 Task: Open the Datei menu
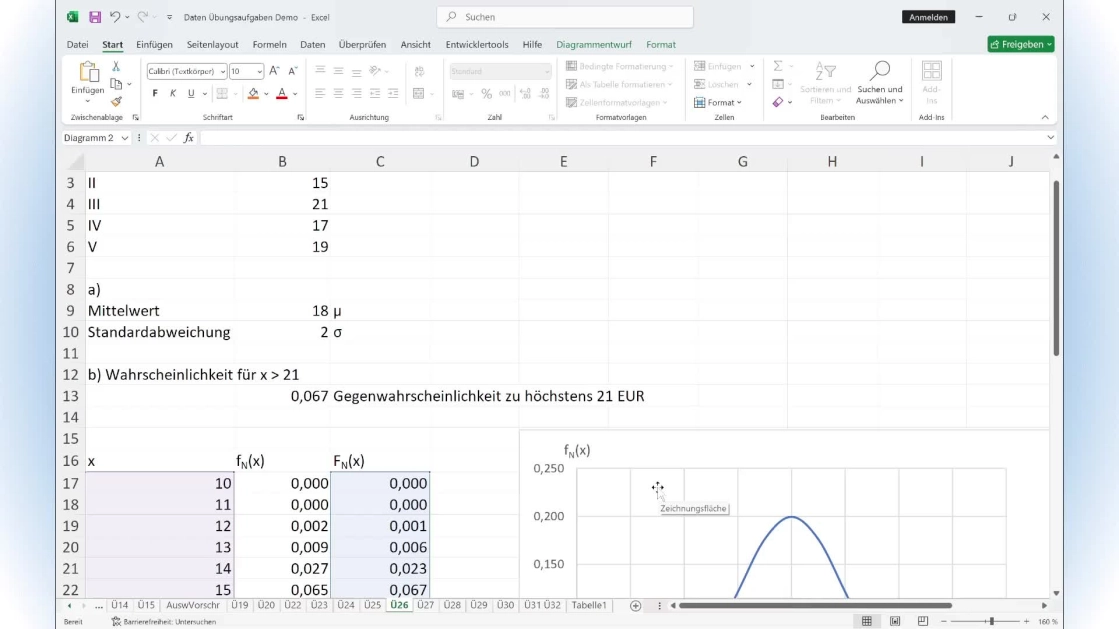[77, 44]
